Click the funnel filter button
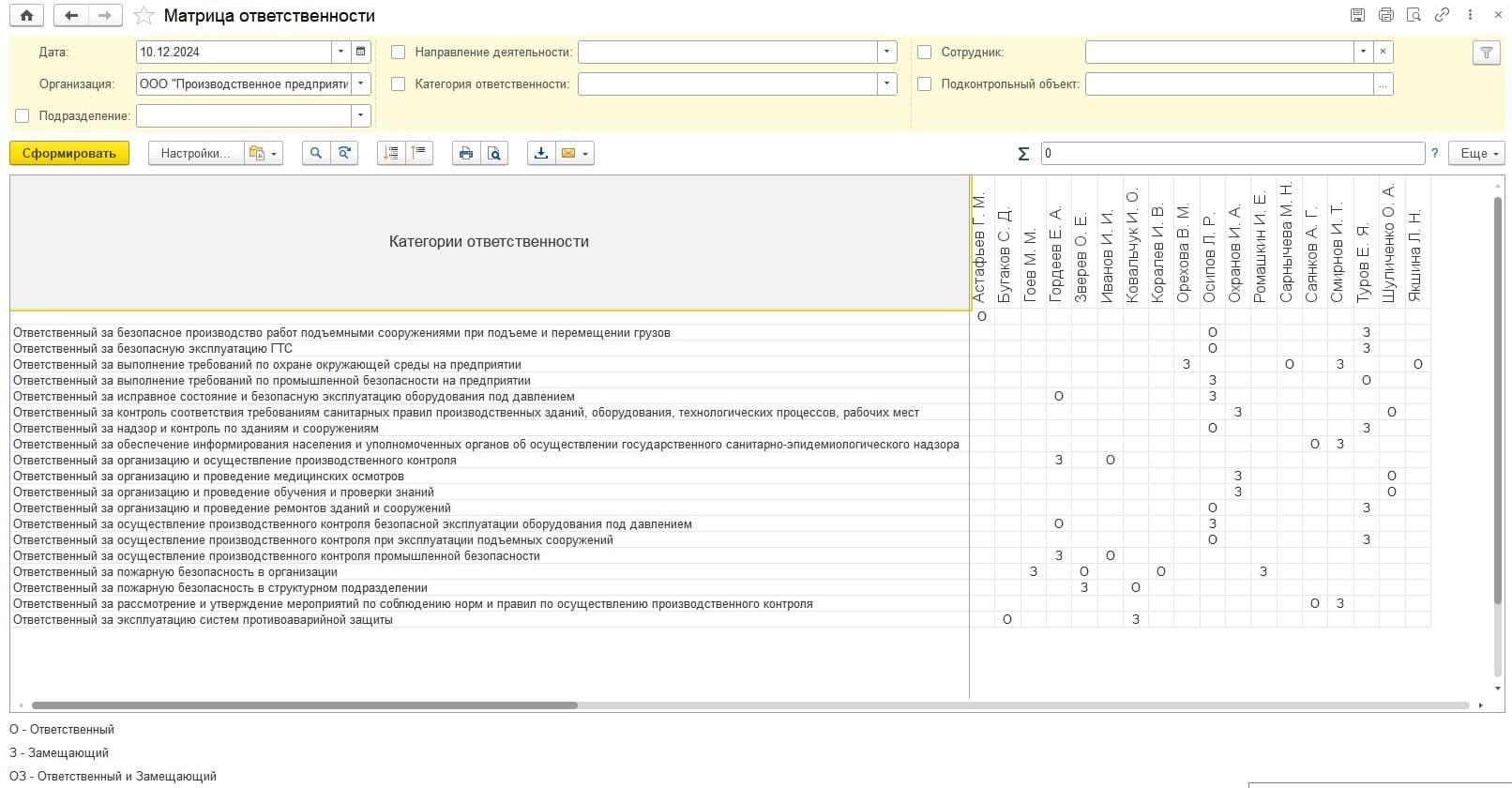 1486,53
